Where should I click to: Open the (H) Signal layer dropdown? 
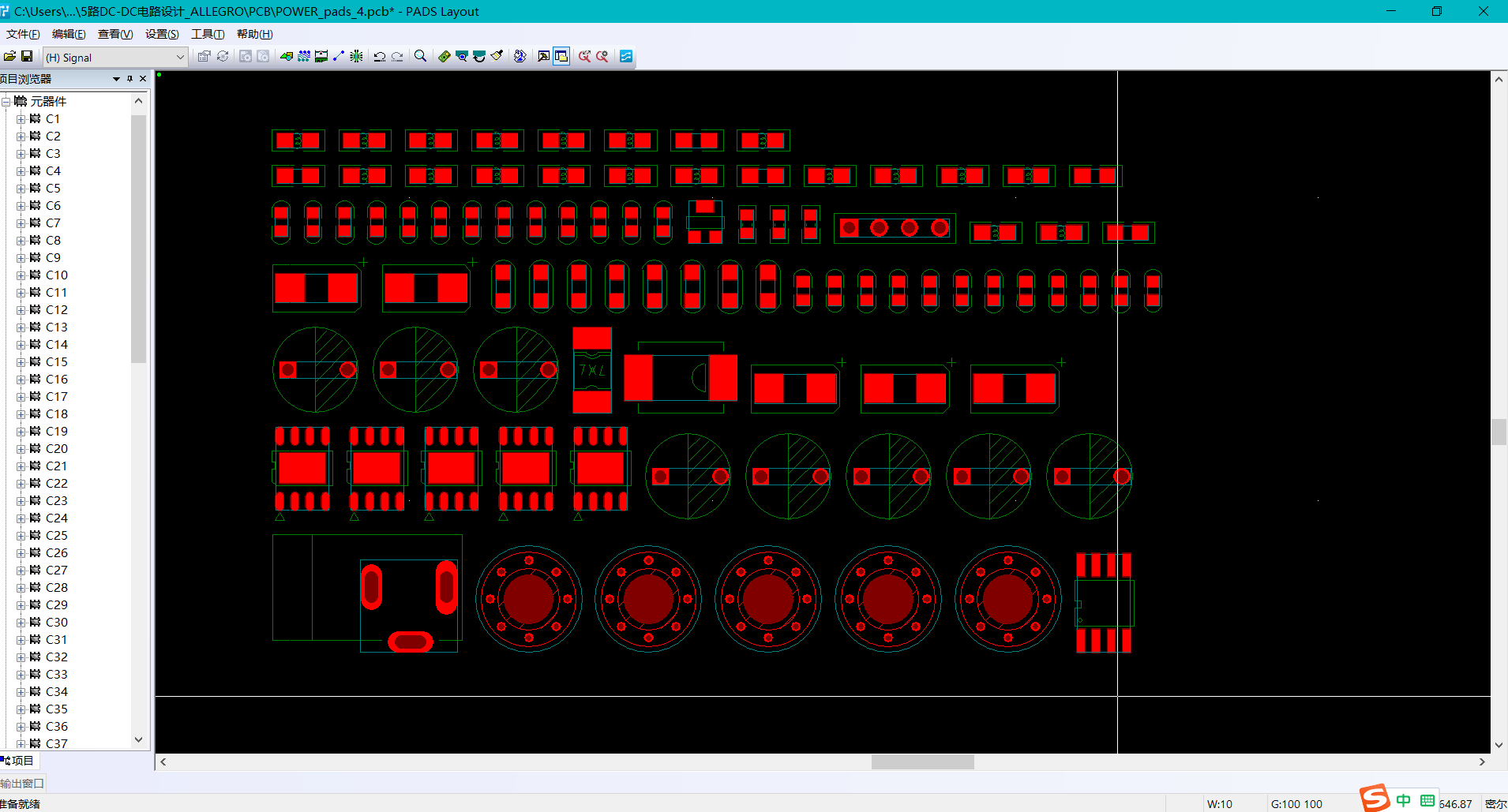tap(181, 57)
